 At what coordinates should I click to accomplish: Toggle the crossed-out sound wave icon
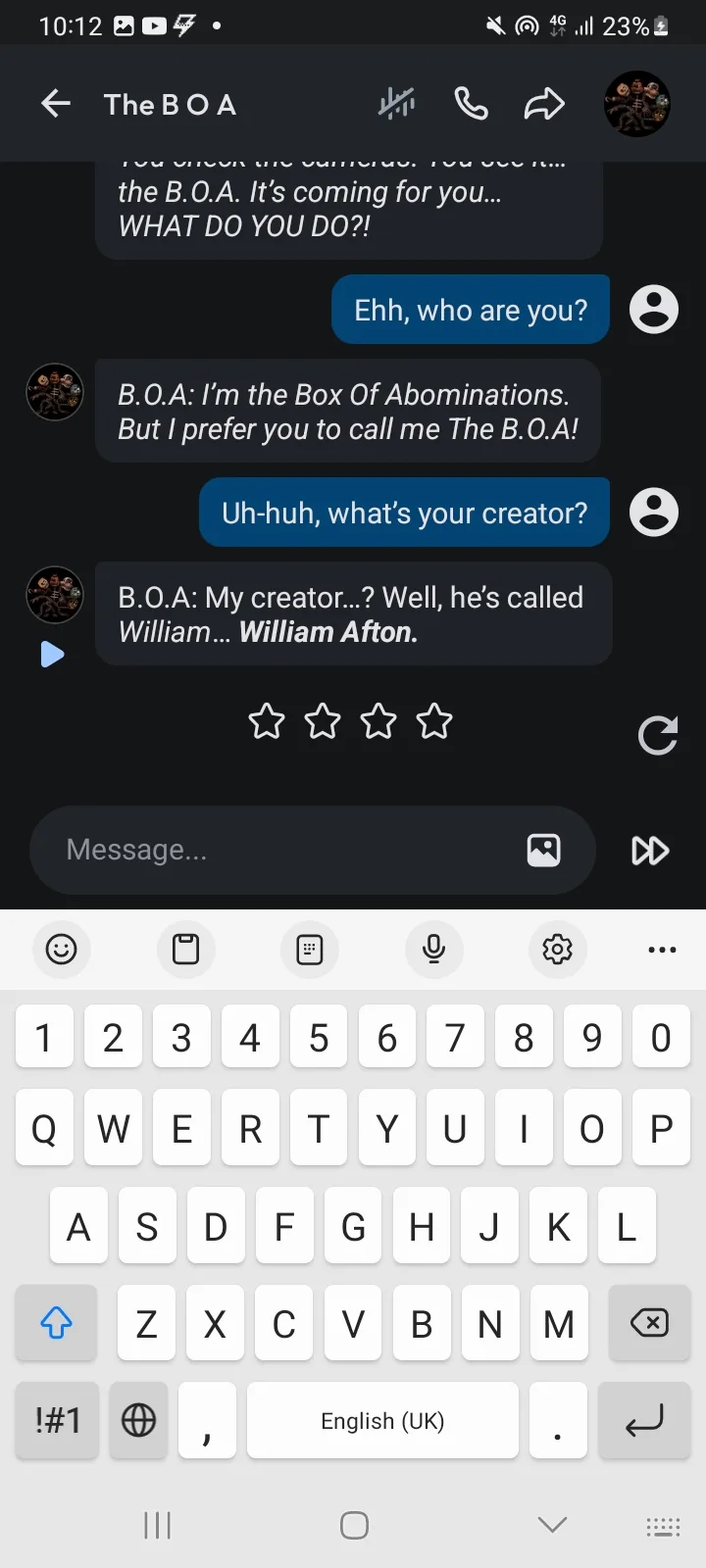tap(397, 103)
